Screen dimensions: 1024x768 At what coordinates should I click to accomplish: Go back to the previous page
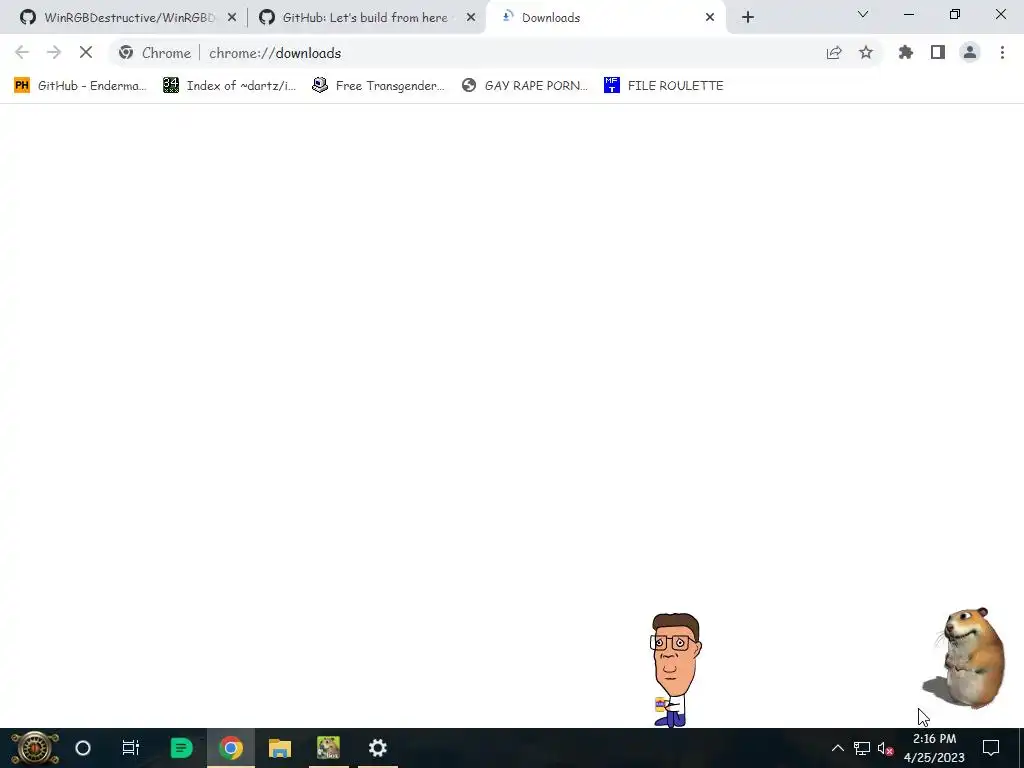tap(22, 53)
